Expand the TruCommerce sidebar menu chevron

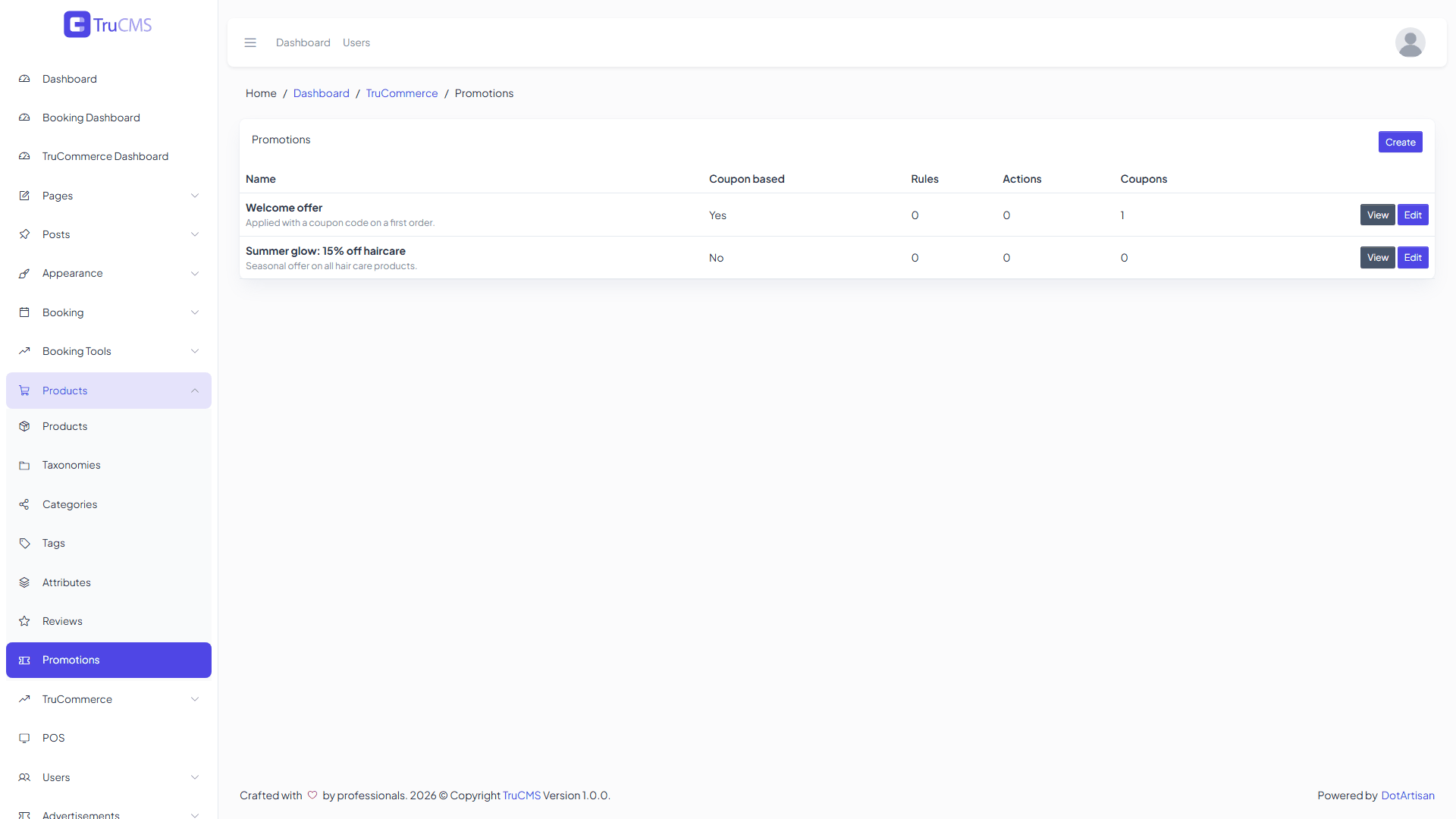click(x=195, y=699)
